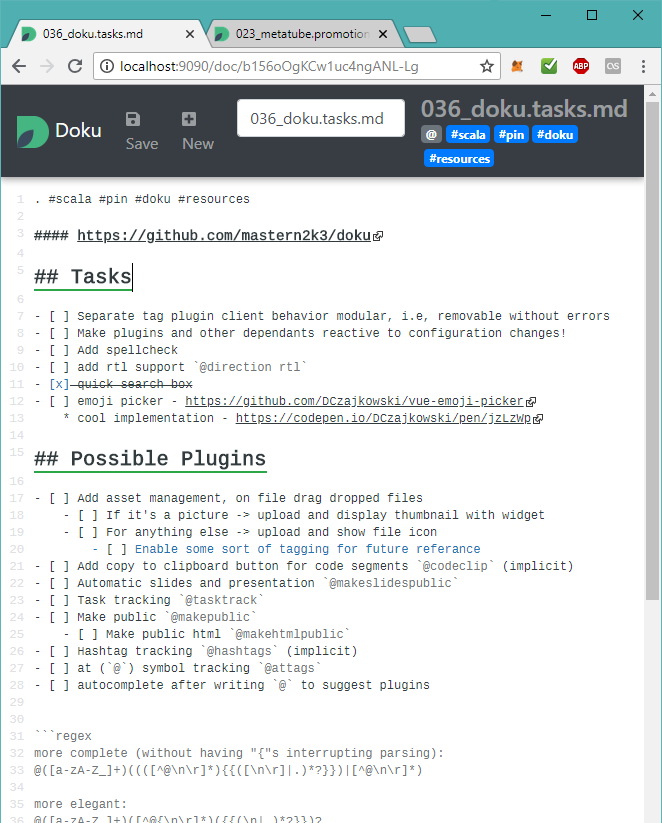
Task: Click the '. #scala #pin #doku #resources' first line
Action: [142, 199]
